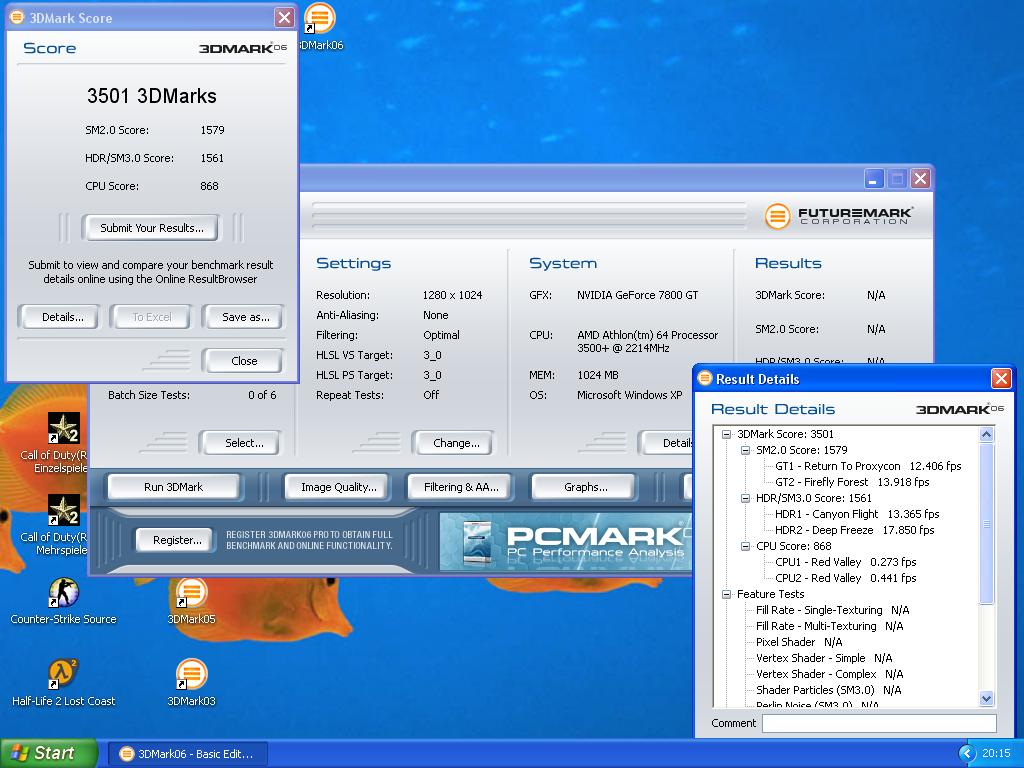Select GT1 - Return To Proxycon row
This screenshot has height=768, width=1024.
tap(868, 466)
